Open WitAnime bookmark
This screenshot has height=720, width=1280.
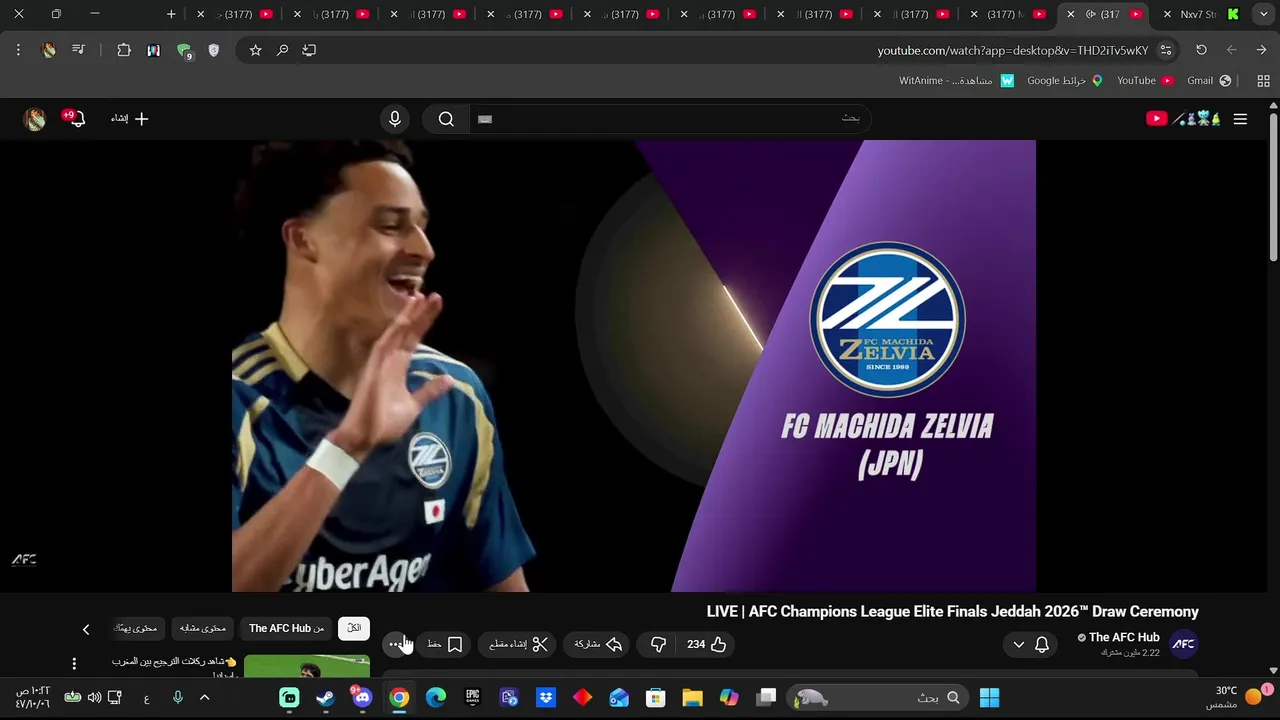click(957, 81)
